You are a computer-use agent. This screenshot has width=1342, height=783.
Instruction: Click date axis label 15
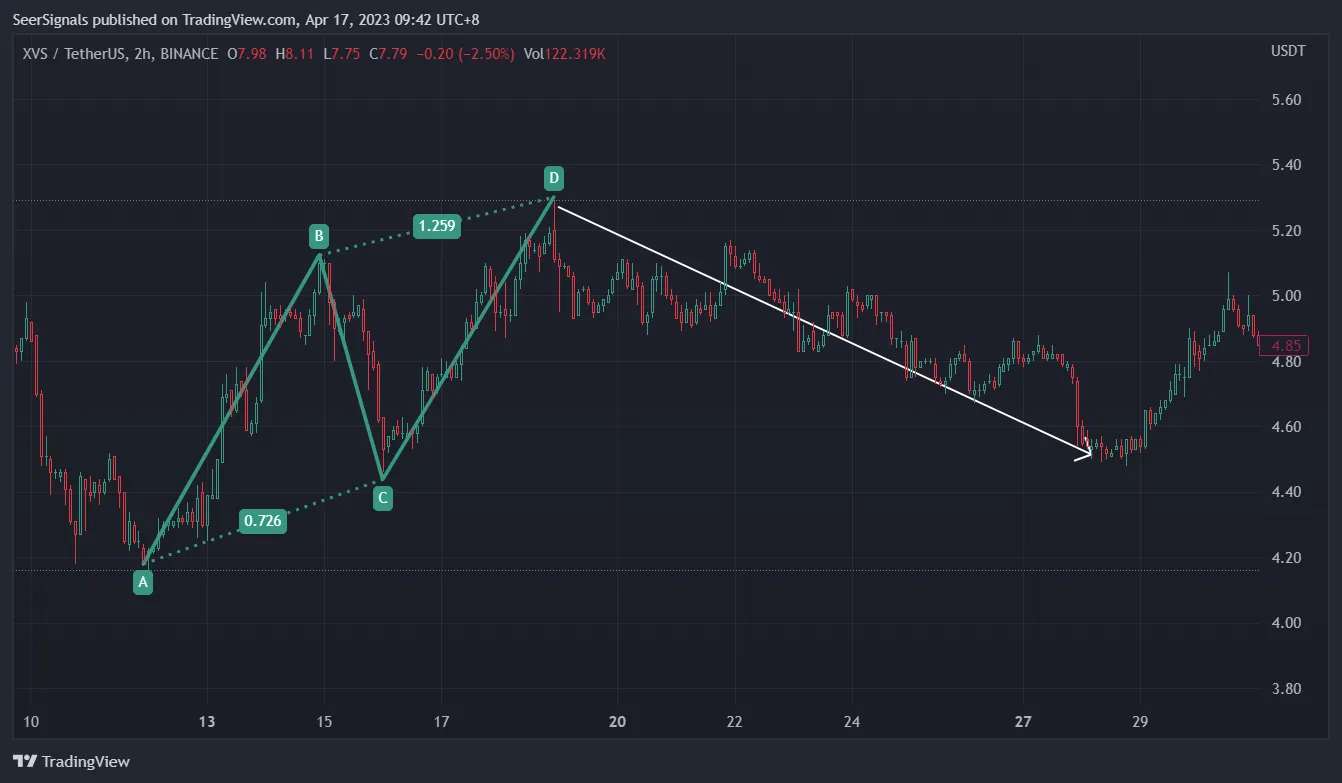pyautogui.click(x=324, y=722)
